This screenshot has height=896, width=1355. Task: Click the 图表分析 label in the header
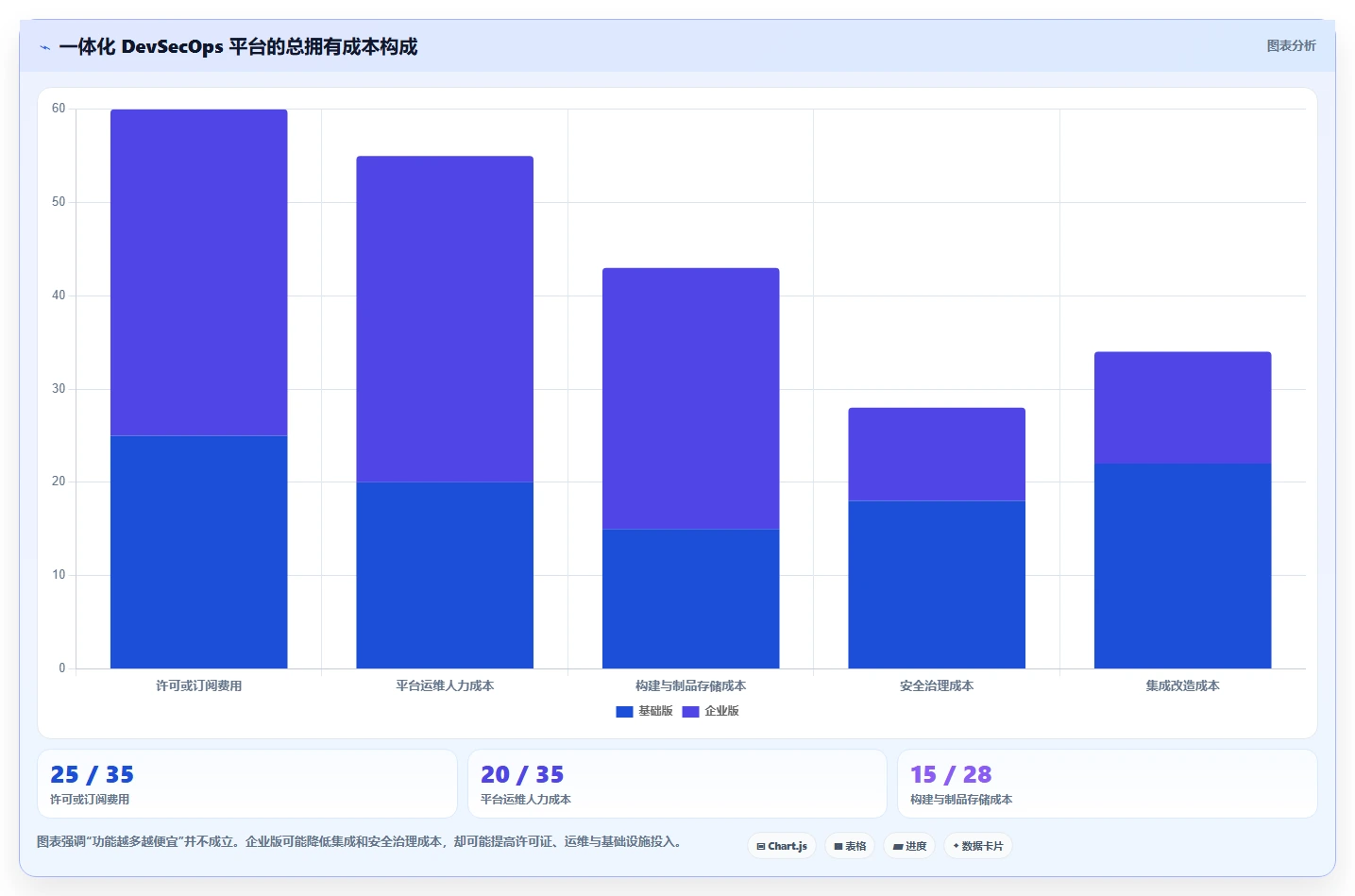click(1291, 45)
